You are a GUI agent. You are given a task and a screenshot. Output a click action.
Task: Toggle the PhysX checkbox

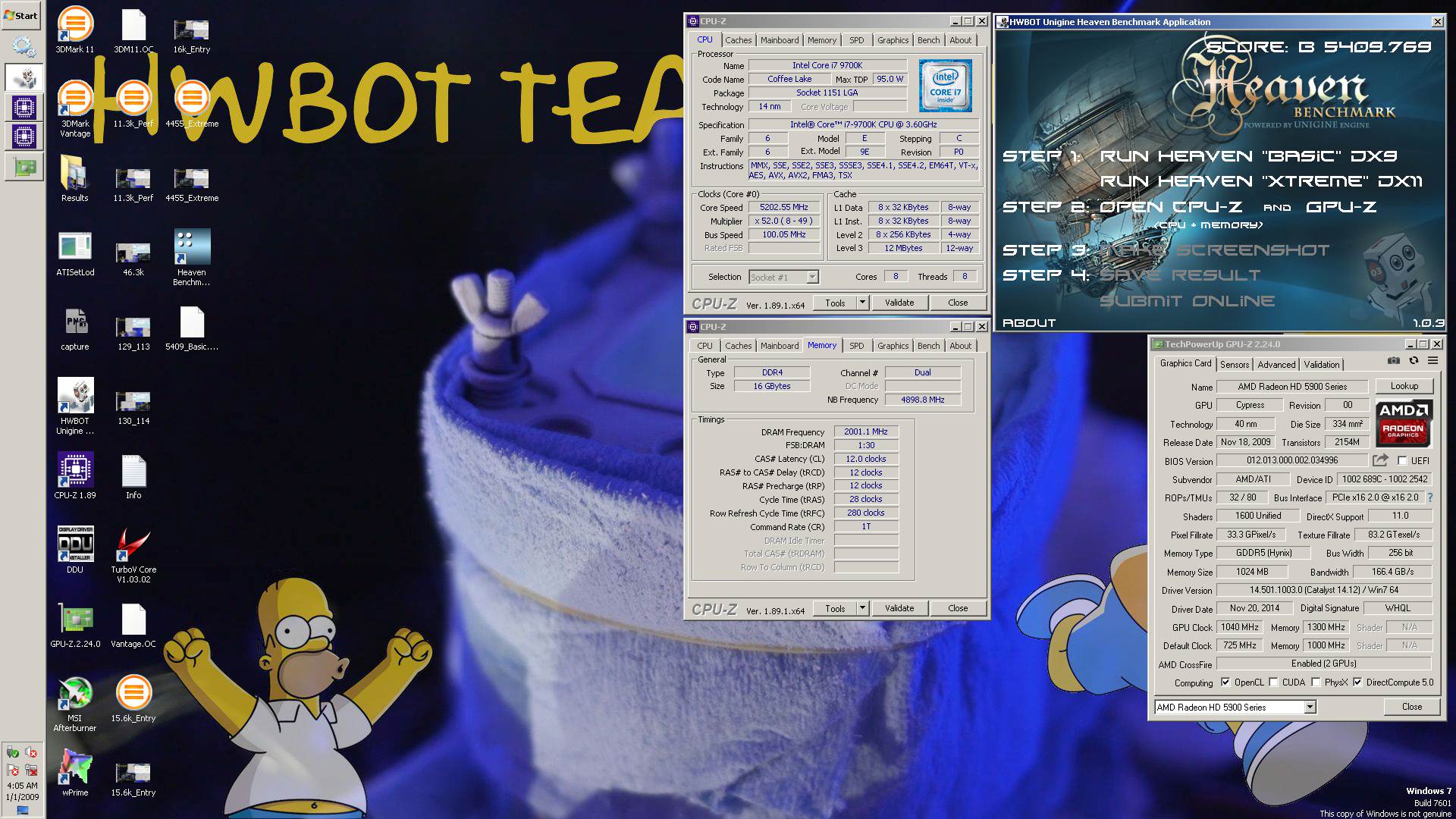1316,682
